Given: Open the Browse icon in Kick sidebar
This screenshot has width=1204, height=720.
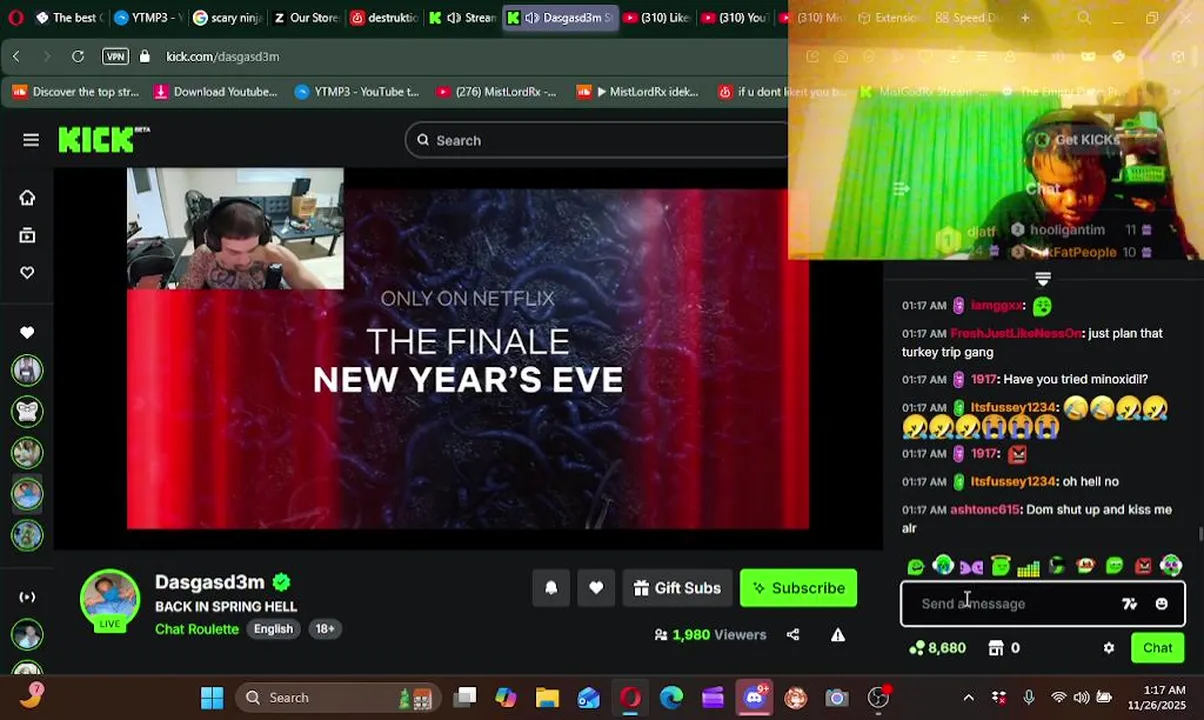Looking at the screenshot, I should point(27,235).
